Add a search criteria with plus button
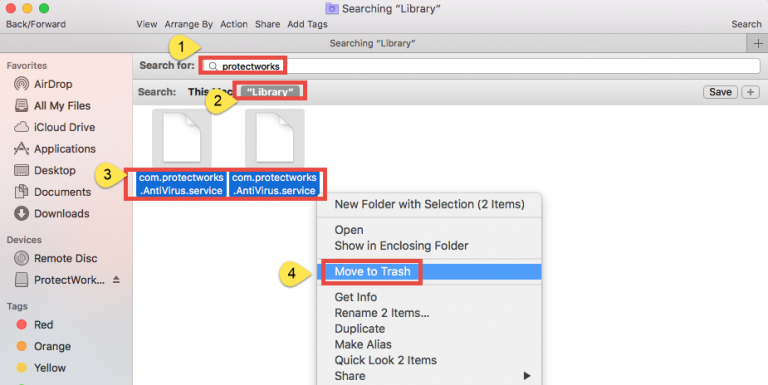Screen dimensions: 768x385 point(750,92)
